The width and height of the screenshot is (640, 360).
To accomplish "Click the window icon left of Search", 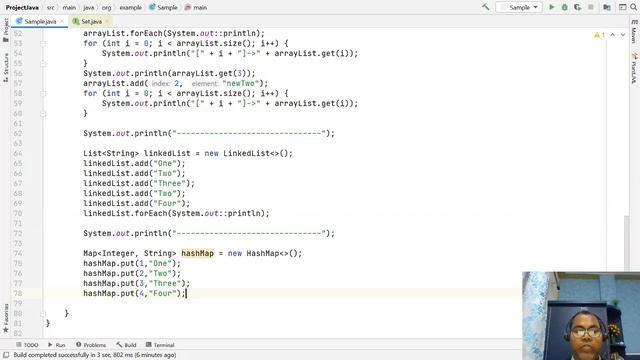I will 622,7.
